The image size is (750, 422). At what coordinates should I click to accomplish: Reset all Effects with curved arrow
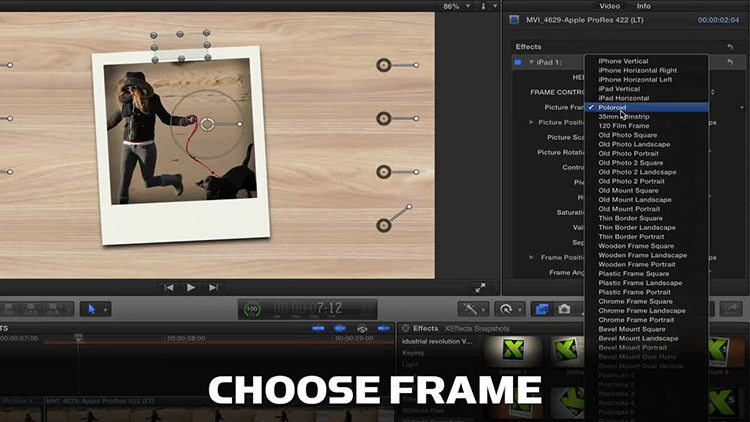coord(730,47)
